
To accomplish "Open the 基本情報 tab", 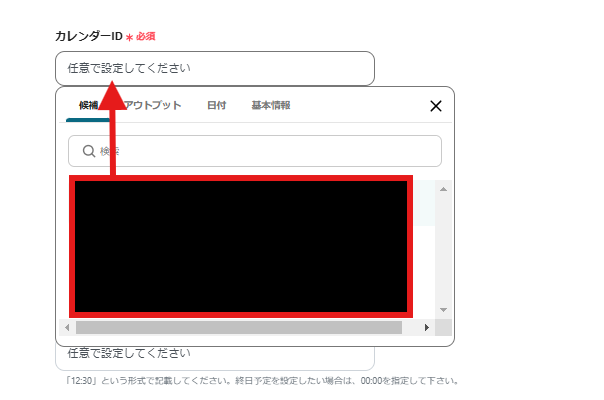I will coord(271,105).
